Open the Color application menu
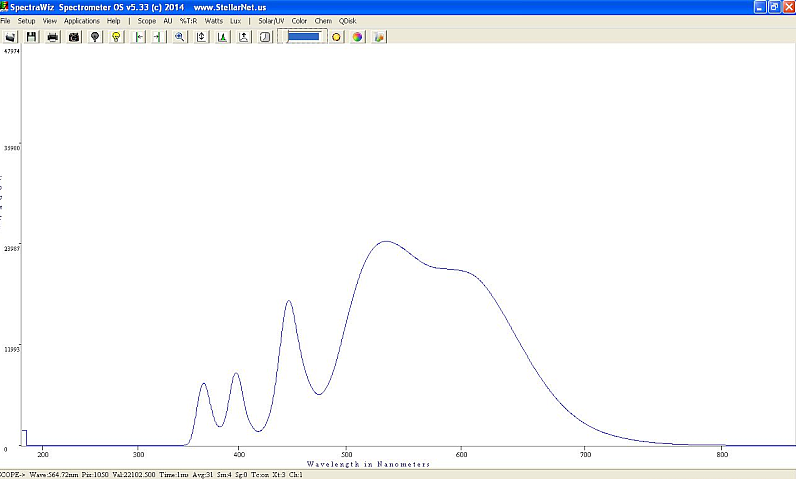The width and height of the screenshot is (796, 479). point(299,21)
